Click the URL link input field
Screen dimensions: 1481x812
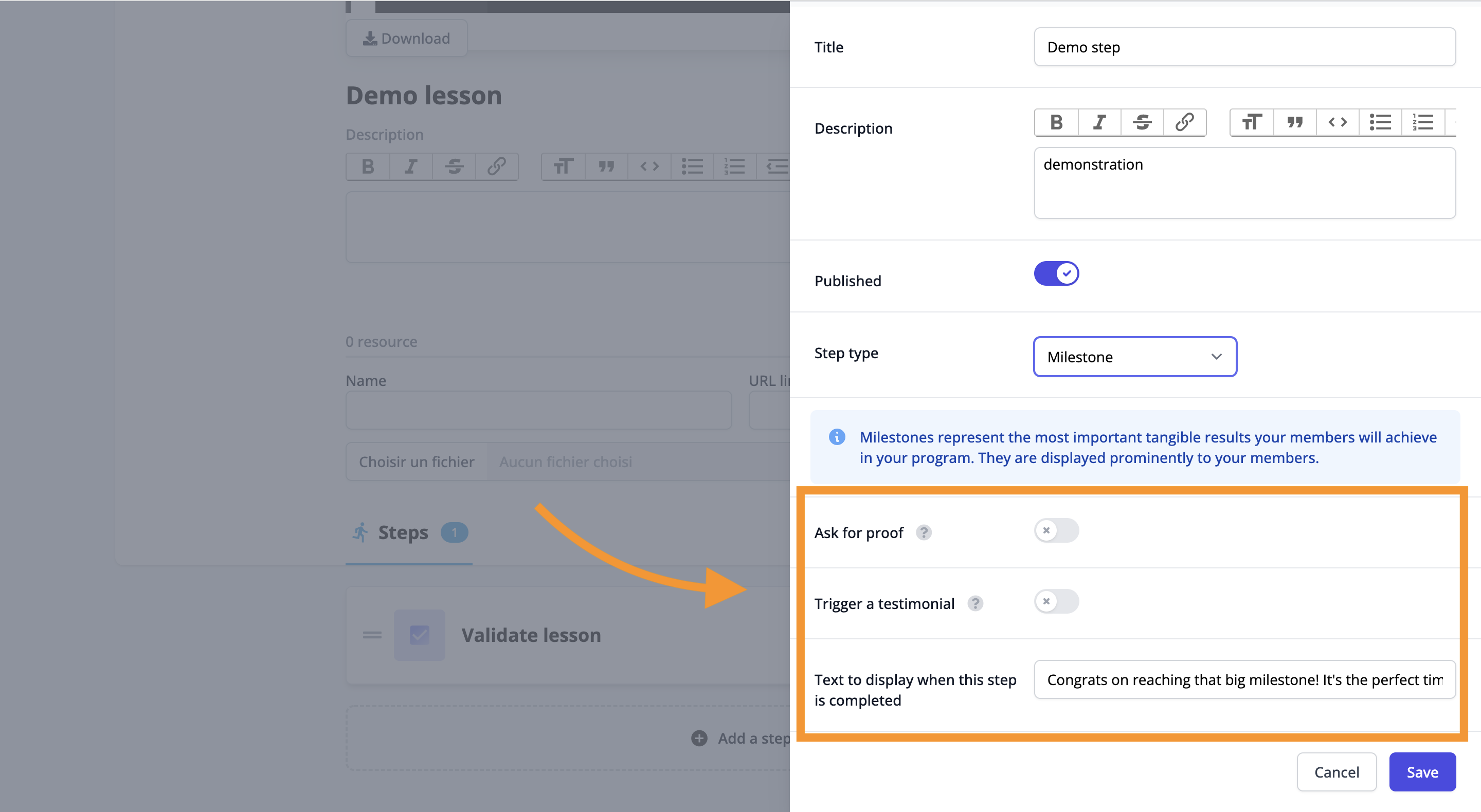770,410
